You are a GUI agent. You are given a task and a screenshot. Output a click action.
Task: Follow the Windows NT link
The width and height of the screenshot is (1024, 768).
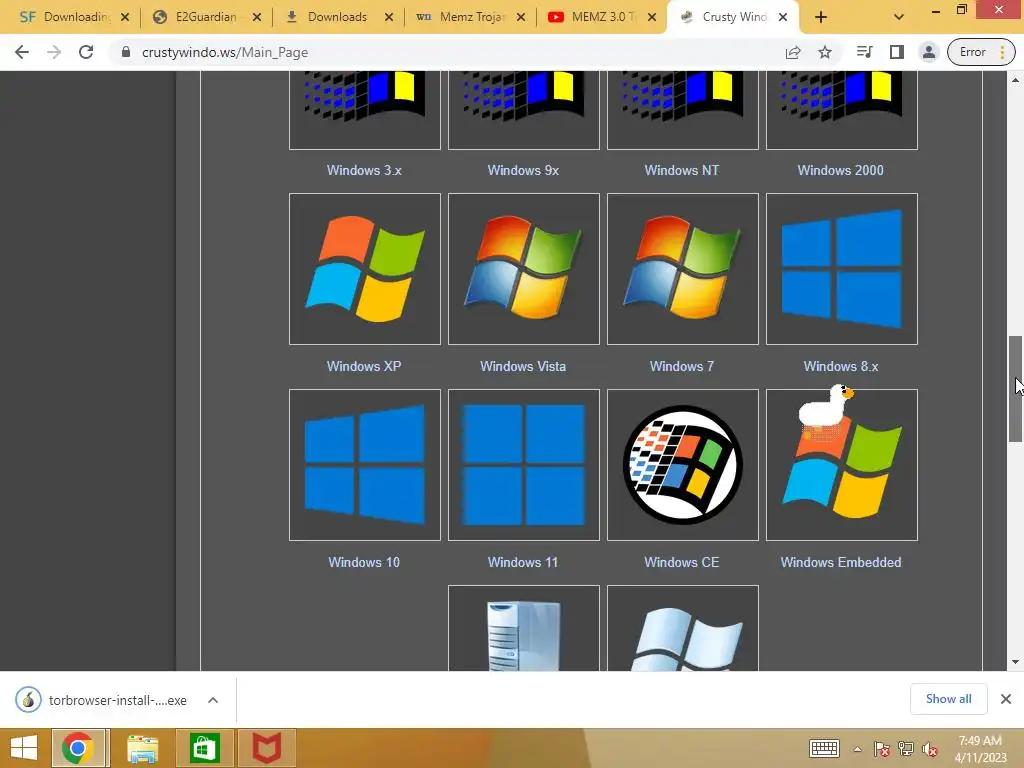pos(682,170)
